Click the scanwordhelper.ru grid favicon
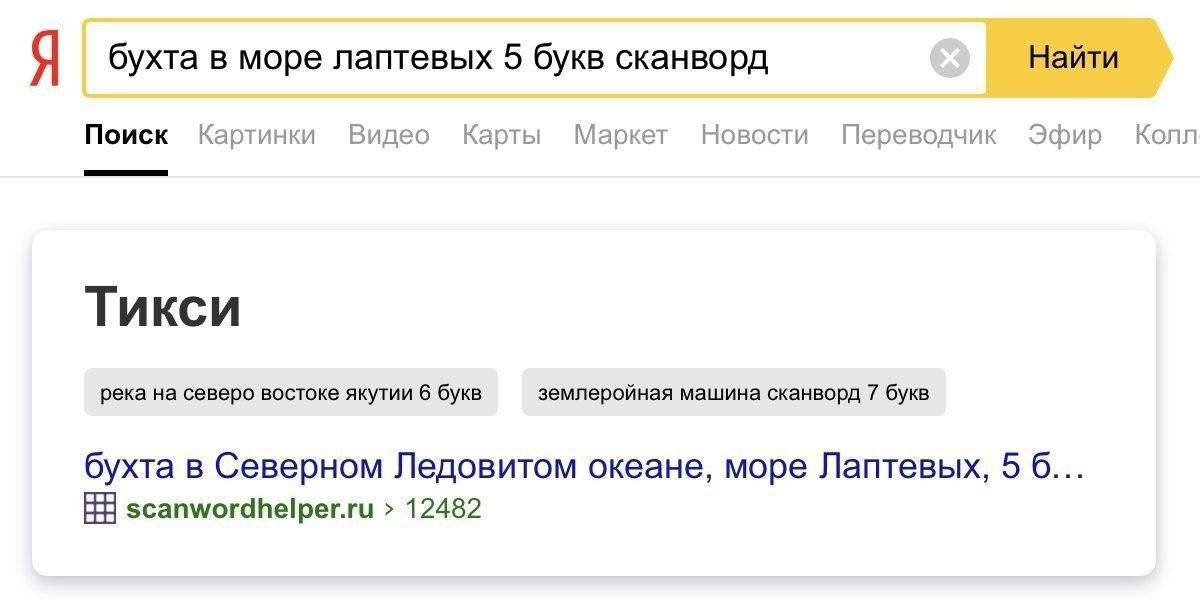This screenshot has height=600, width=1200. coord(100,509)
